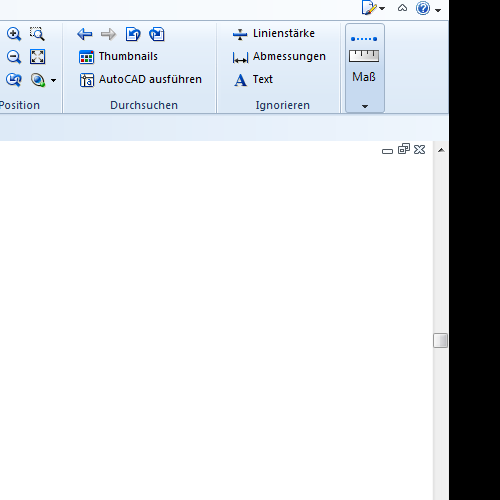
Task: Click the grayed forward arrow icon
Action: pos(108,34)
